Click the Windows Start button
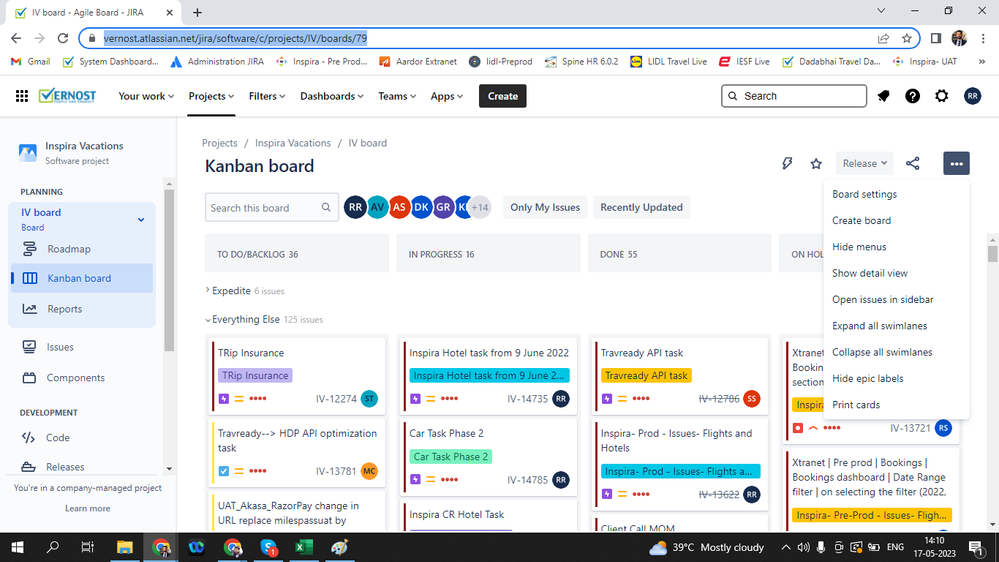 [x=17, y=547]
